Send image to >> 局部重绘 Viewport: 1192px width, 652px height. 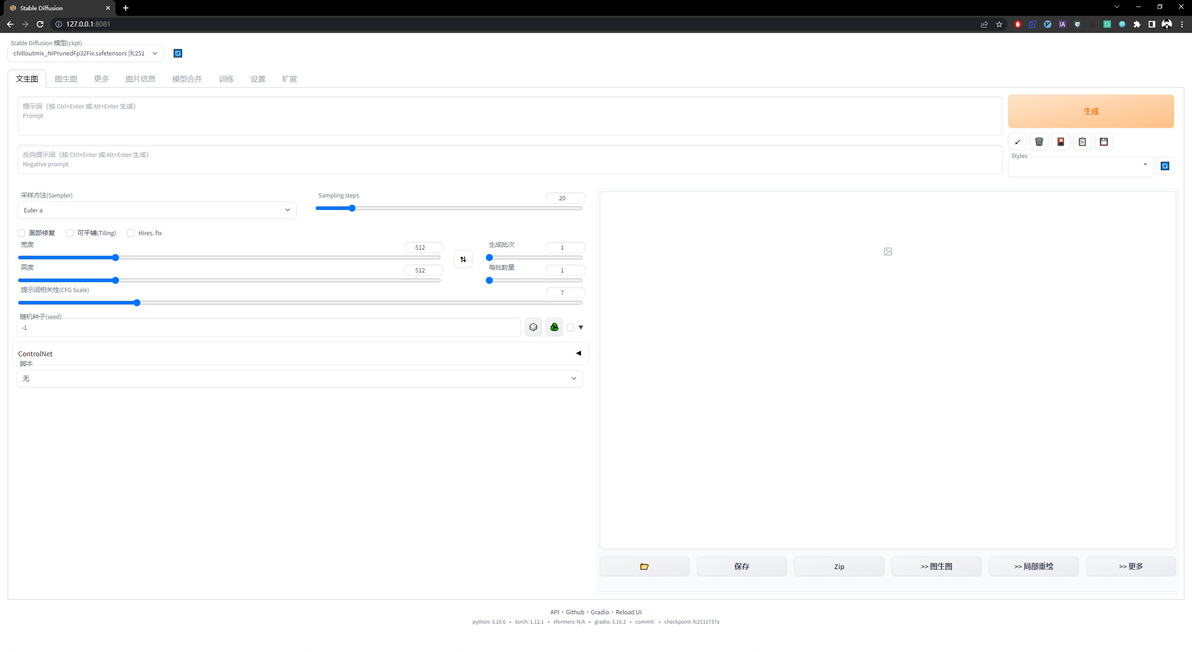1034,566
